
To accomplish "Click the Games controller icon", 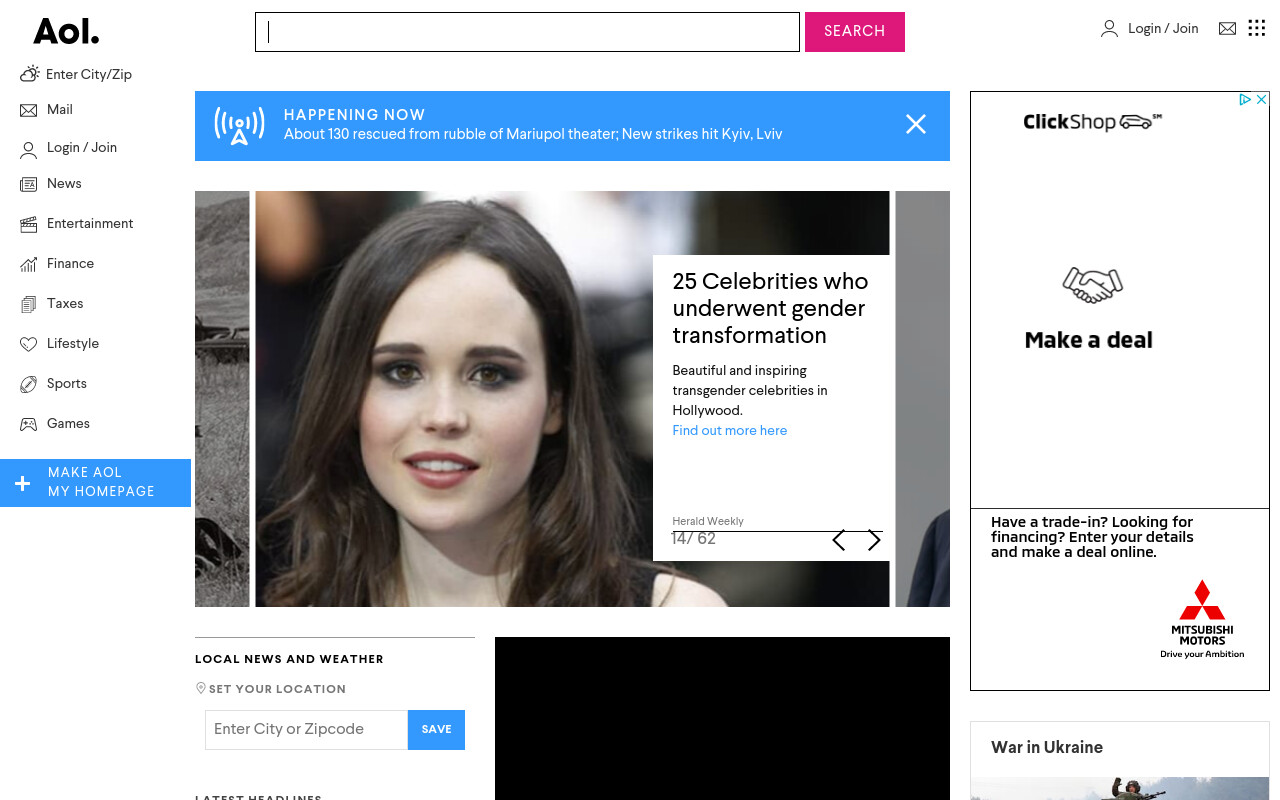I will point(29,424).
